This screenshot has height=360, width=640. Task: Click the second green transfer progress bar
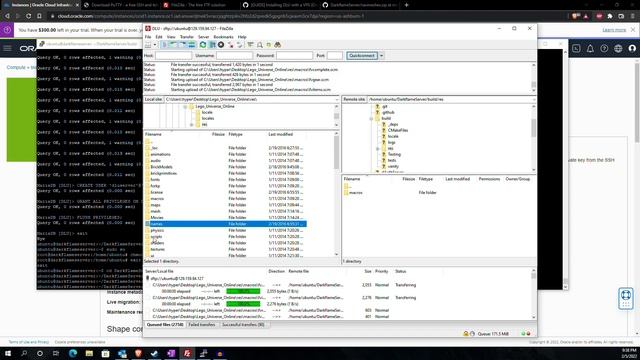243,304
